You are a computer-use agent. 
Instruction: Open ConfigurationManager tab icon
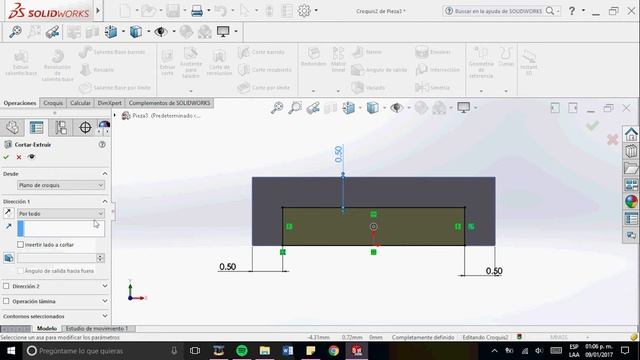[61, 128]
